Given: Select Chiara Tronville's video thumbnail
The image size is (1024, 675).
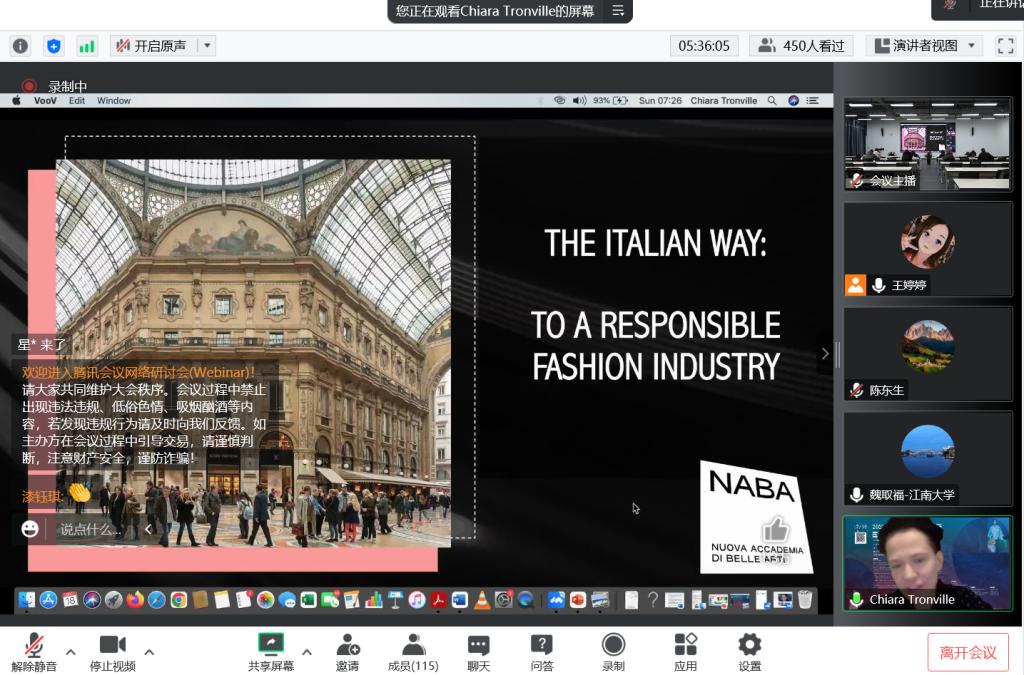Looking at the screenshot, I should click(x=927, y=563).
